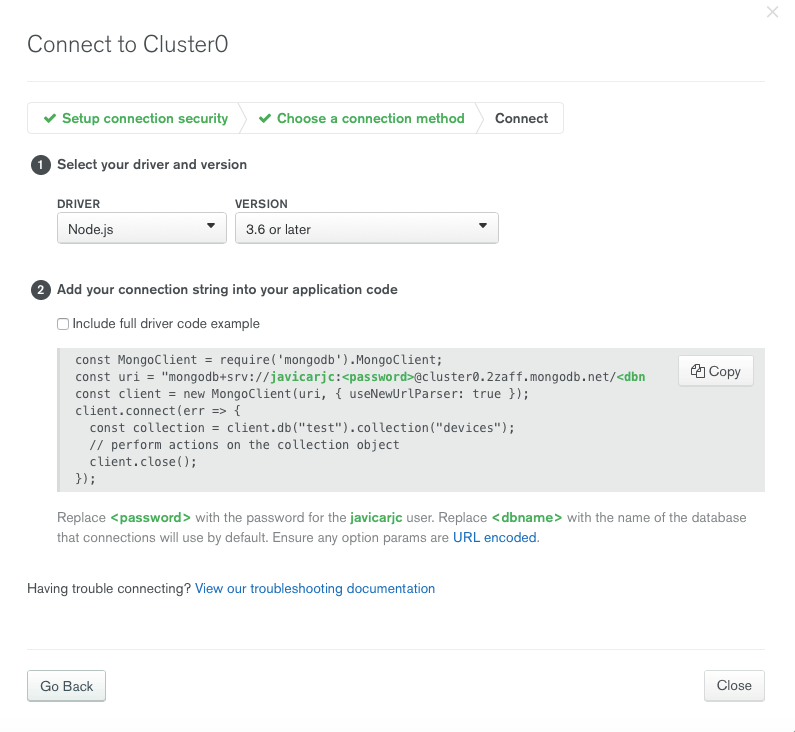Screen dimensions: 795x732
Task: Click the Close button at the bottom right
Action: point(734,685)
